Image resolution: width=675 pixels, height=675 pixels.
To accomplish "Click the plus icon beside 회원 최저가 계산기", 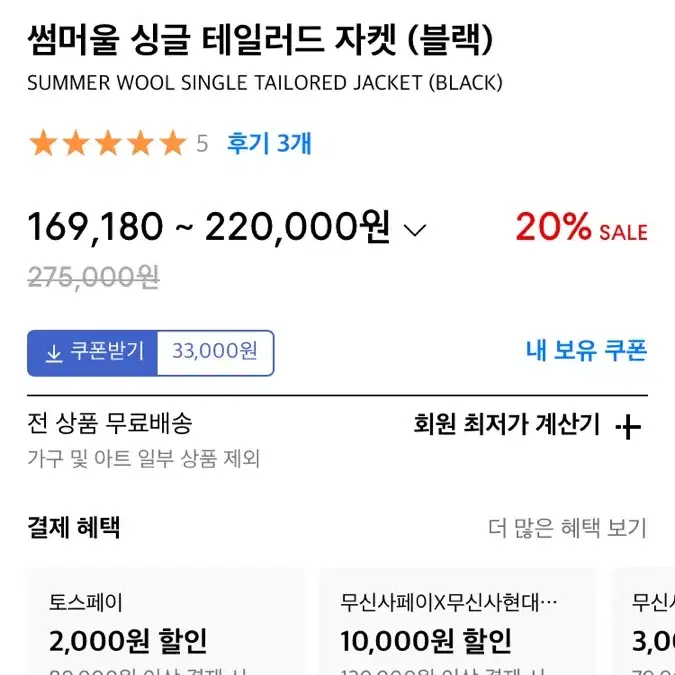I will 629,427.
